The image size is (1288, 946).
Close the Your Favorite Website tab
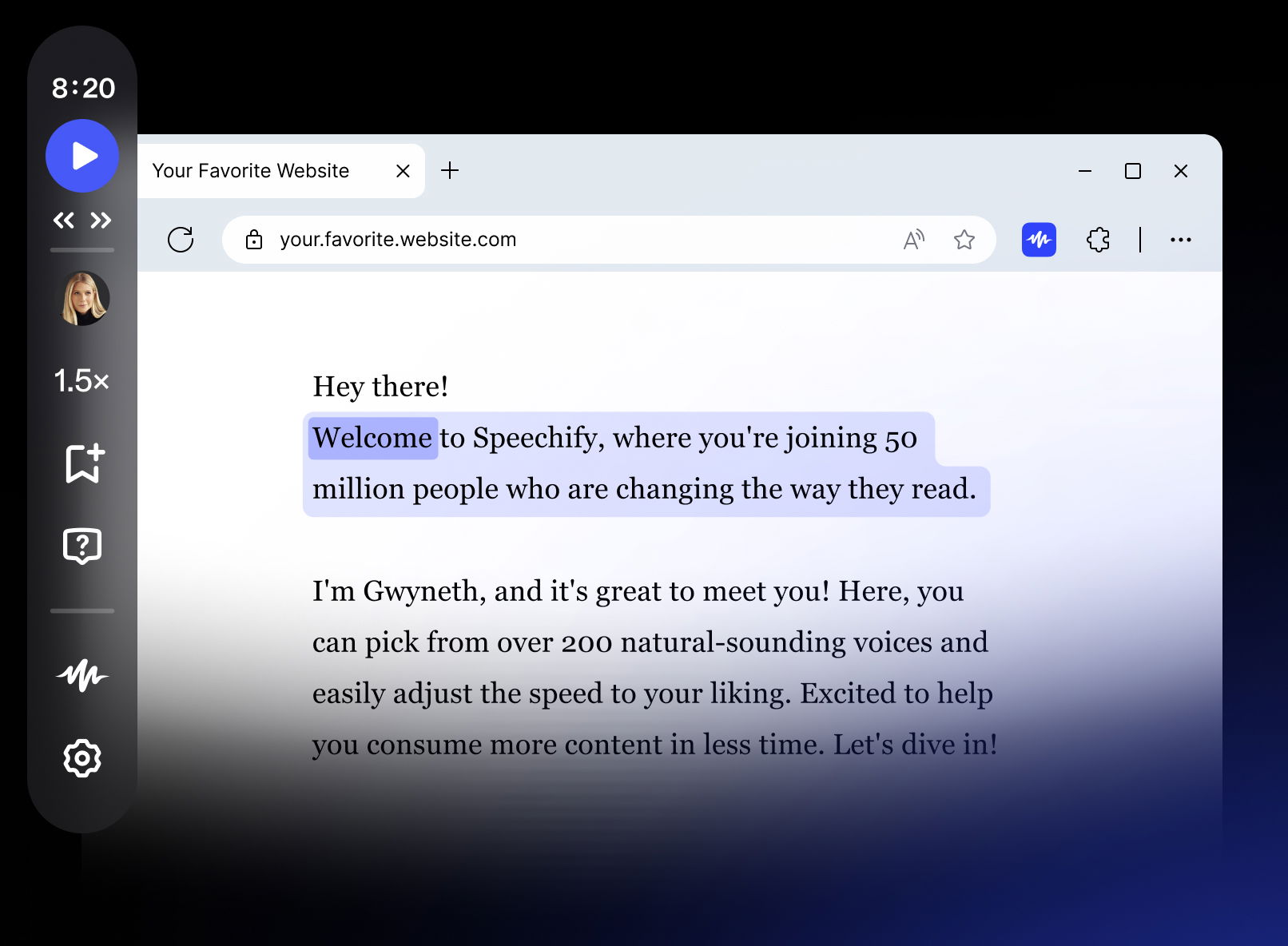(x=402, y=170)
